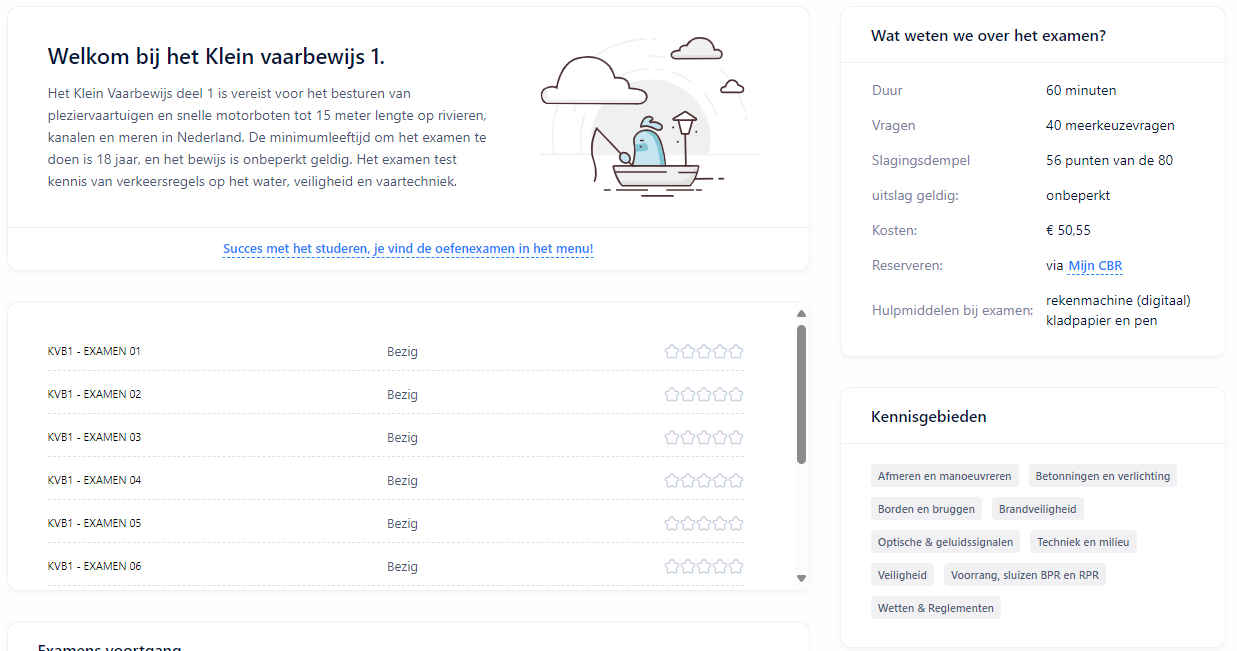The height and width of the screenshot is (651, 1237).
Task: Follow the 'Succes met het studeren' link
Action: [x=408, y=249]
